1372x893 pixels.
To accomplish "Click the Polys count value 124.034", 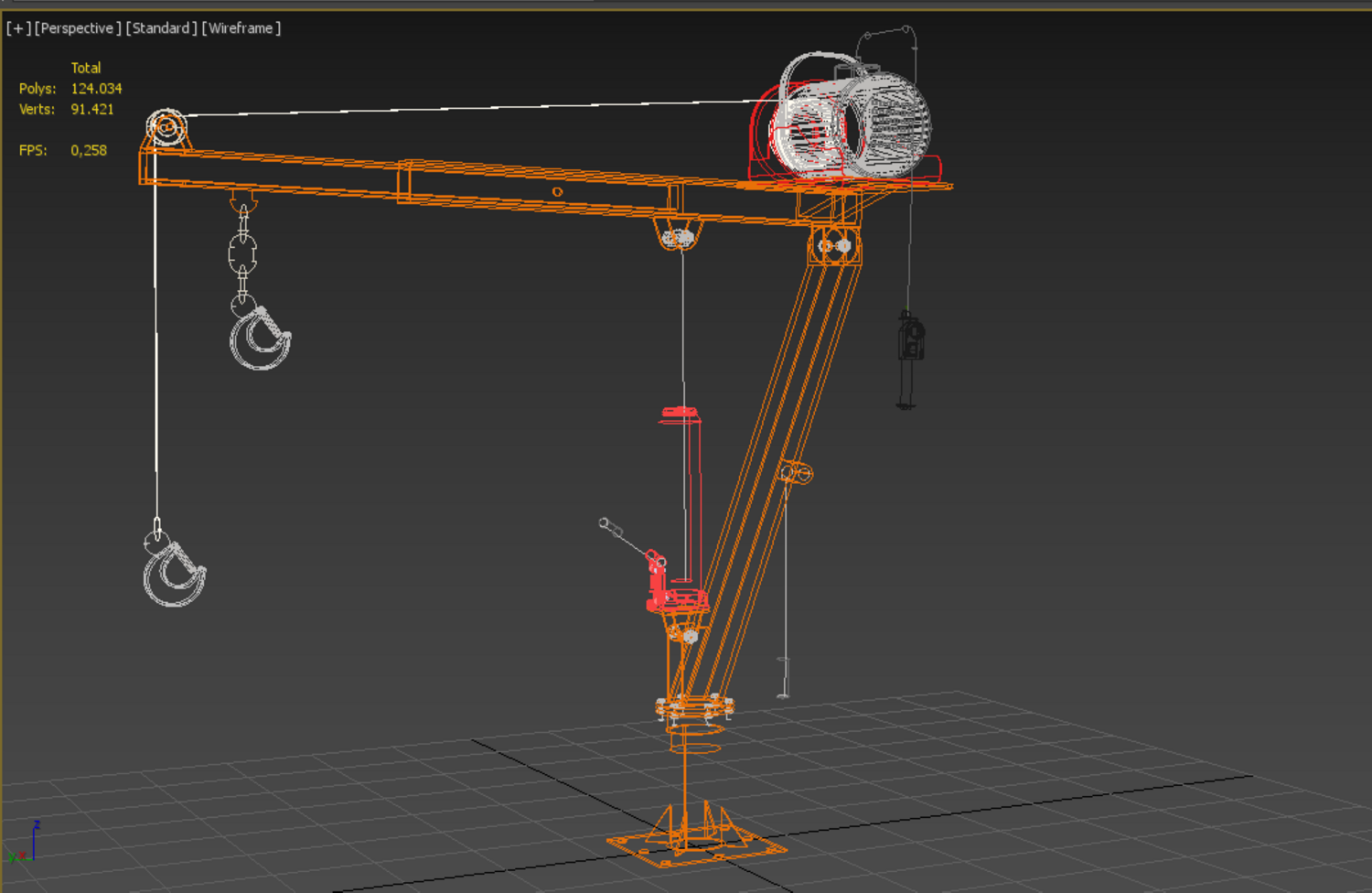I will click(x=96, y=89).
